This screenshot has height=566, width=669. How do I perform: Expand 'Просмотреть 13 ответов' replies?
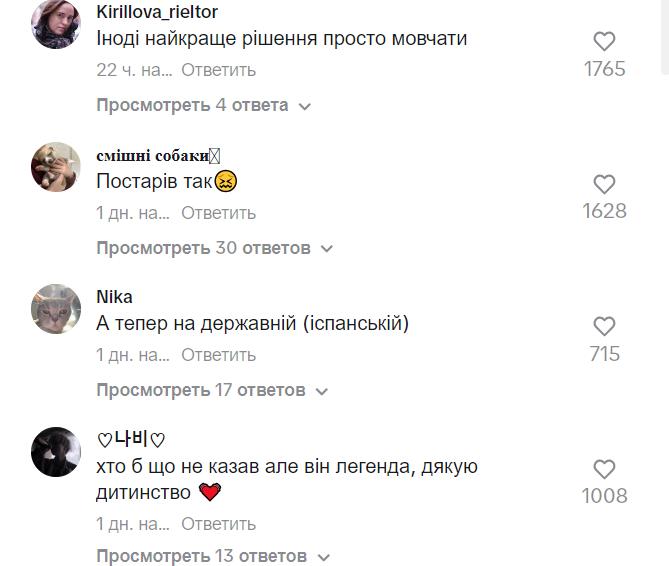pos(214,555)
